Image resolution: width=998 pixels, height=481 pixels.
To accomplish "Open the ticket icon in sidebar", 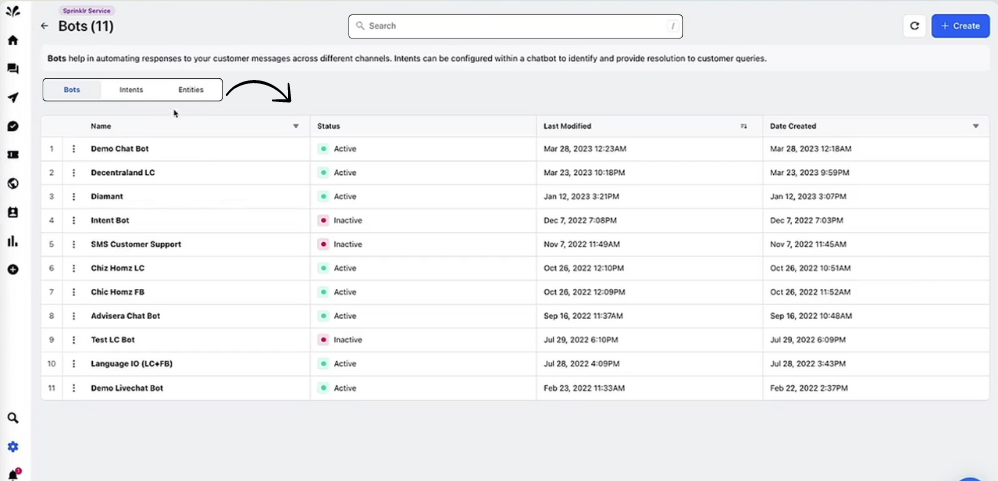I will coord(13,155).
